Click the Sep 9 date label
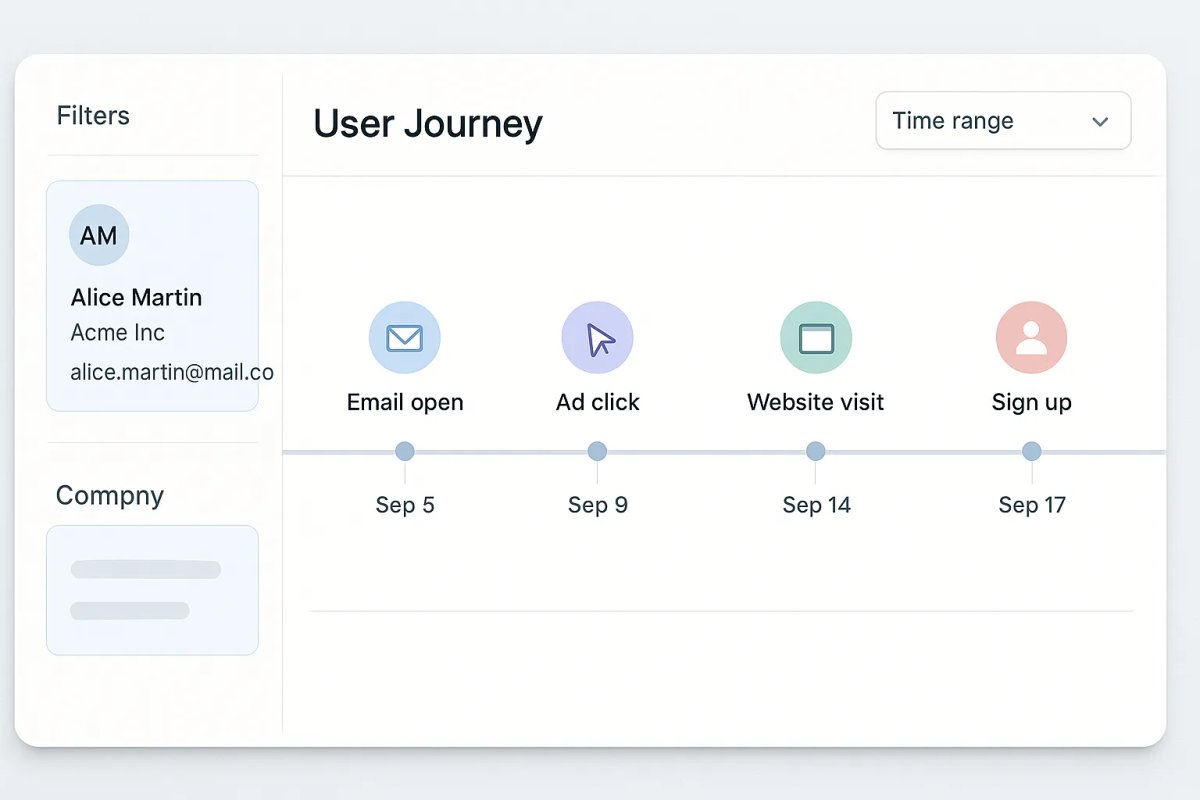This screenshot has height=800, width=1200. [597, 504]
